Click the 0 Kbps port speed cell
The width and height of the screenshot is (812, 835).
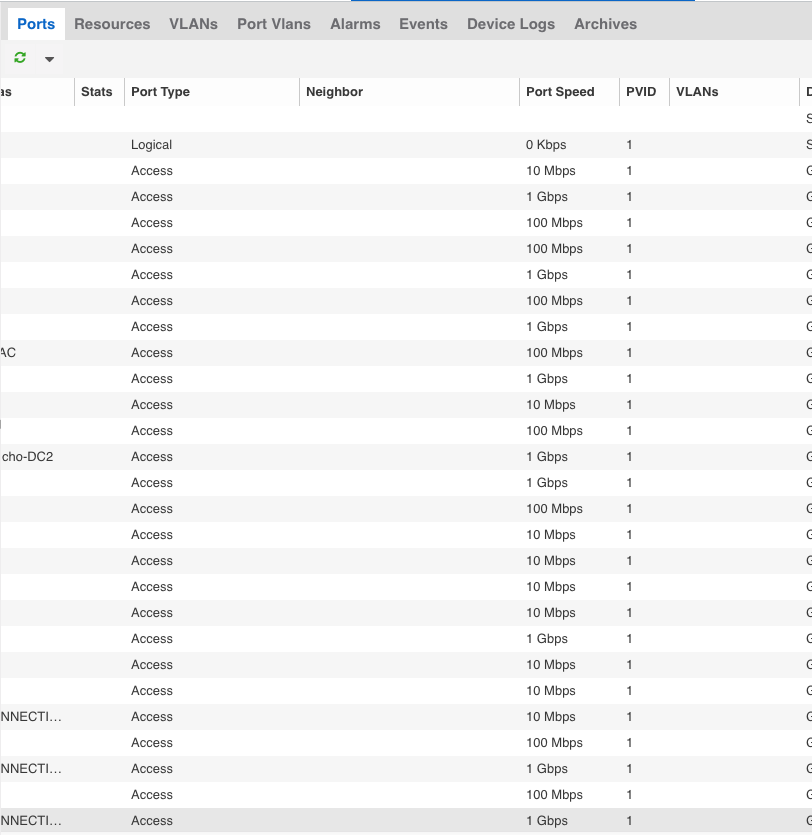point(546,145)
